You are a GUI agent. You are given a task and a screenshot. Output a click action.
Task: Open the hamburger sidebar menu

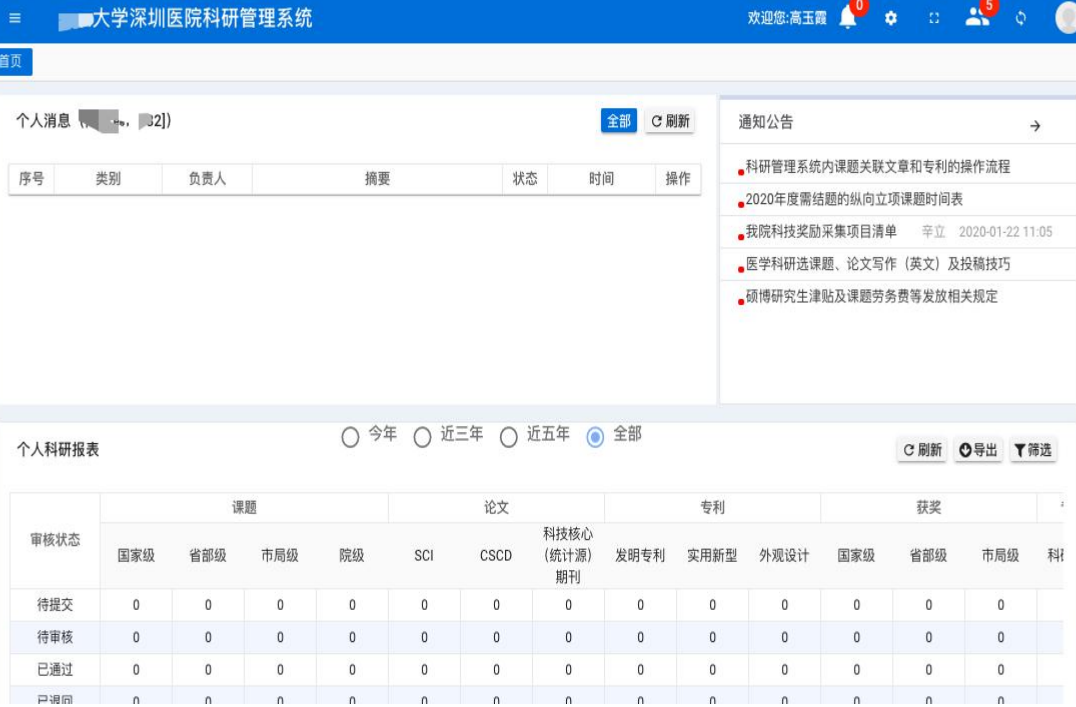point(14,19)
